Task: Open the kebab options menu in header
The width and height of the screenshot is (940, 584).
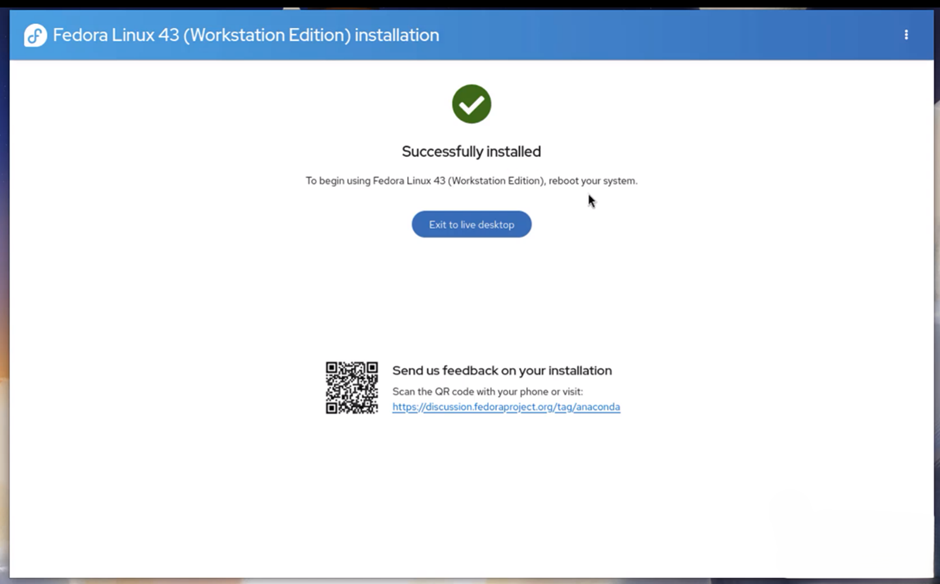Action: (906, 35)
